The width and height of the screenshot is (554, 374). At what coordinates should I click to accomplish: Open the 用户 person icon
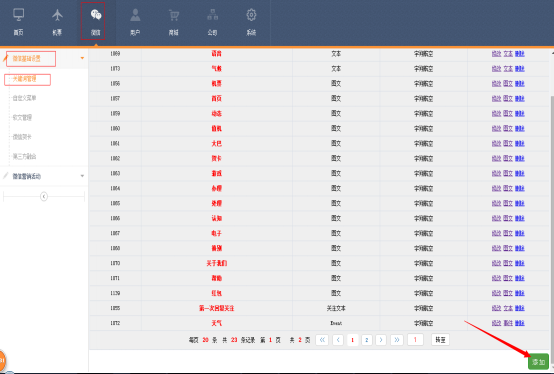[x=135, y=15]
